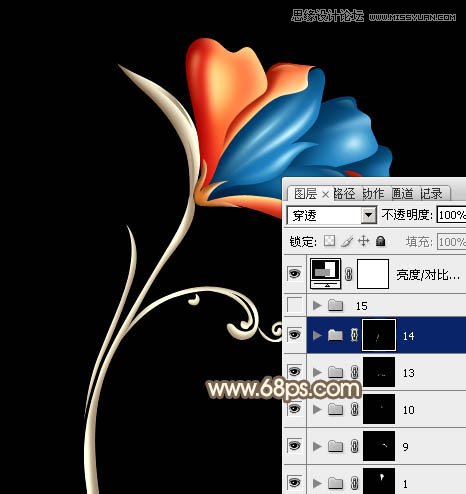Hide the 亮度/对比 adjustment layer
Screen dimensions: 466x494
click(x=294, y=274)
